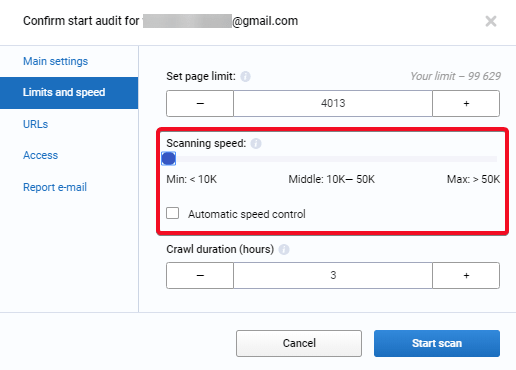Viewport: 516px width, 370px height.
Task: Open the Main settings tab
Action: (55, 61)
